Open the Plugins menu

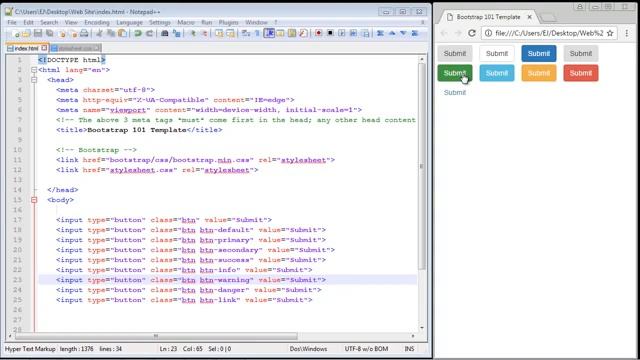[228, 22]
